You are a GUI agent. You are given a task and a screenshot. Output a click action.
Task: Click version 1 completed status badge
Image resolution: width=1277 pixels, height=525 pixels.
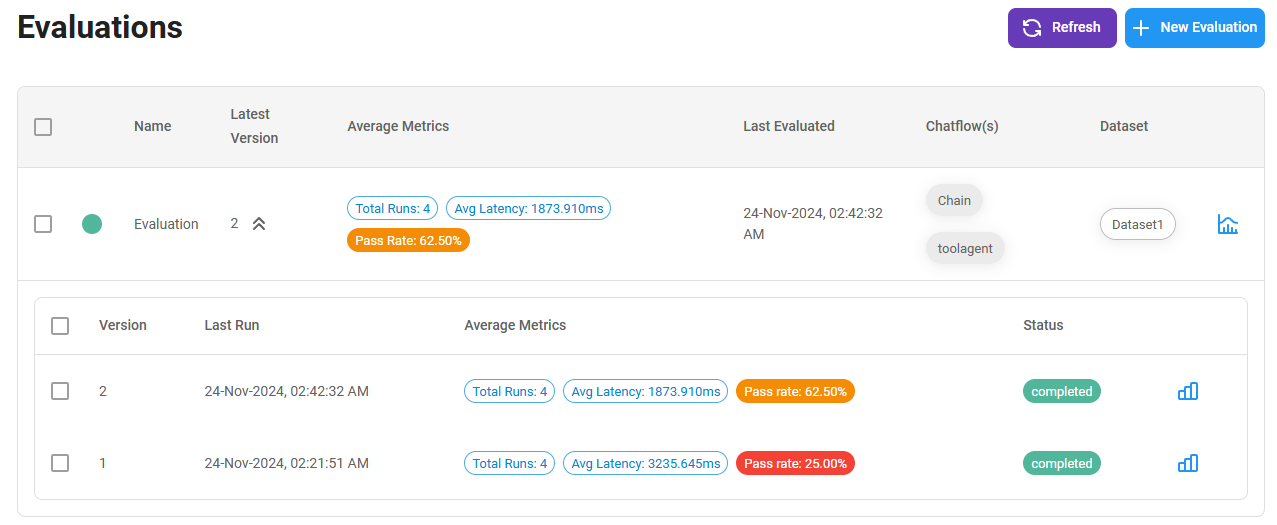[1061, 463]
